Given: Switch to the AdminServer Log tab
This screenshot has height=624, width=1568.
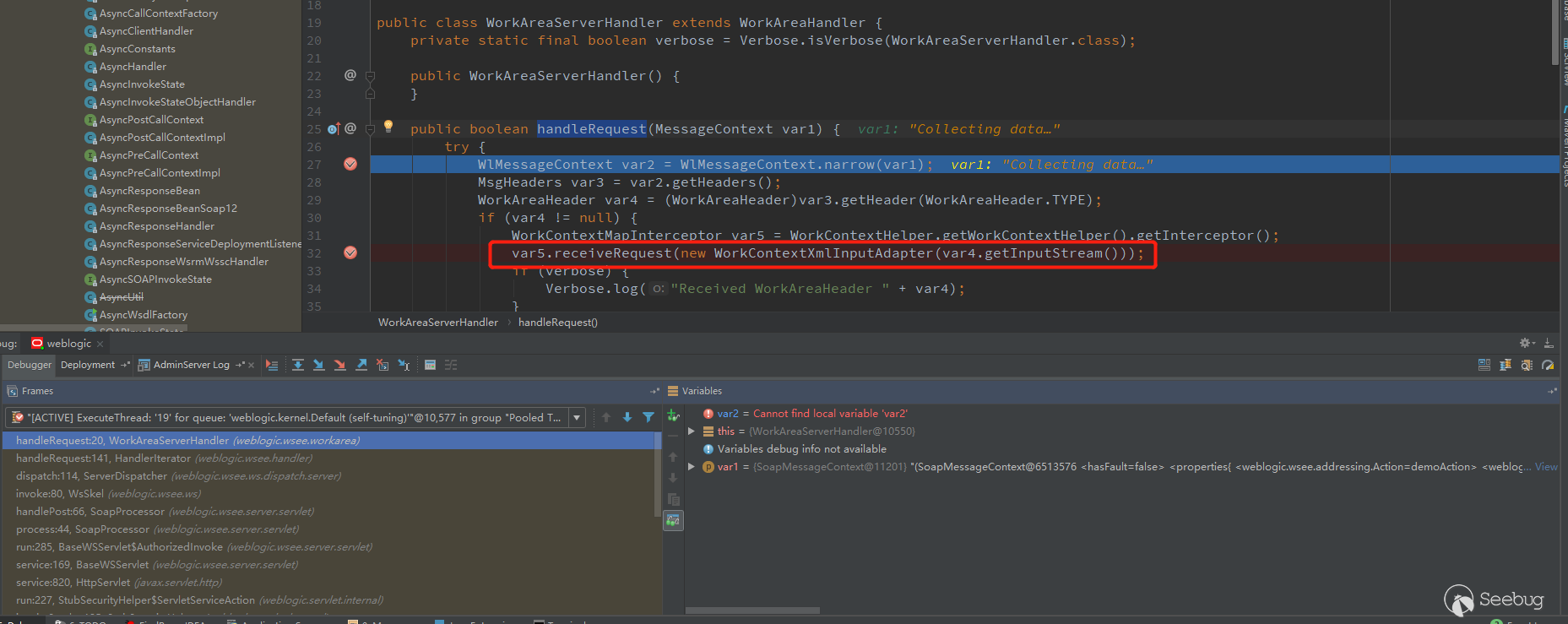Looking at the screenshot, I should [191, 365].
